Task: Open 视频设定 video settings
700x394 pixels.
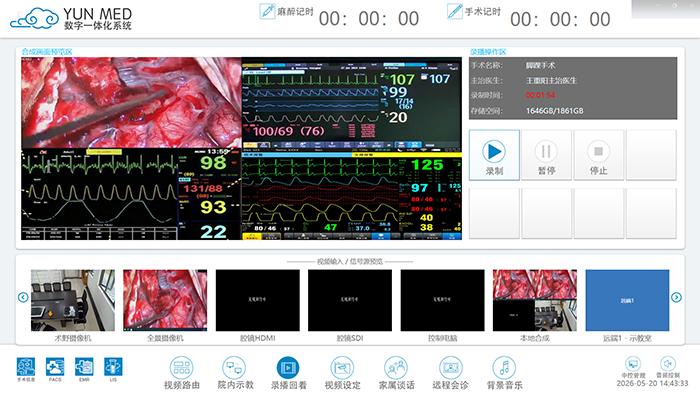Action: tap(342, 373)
